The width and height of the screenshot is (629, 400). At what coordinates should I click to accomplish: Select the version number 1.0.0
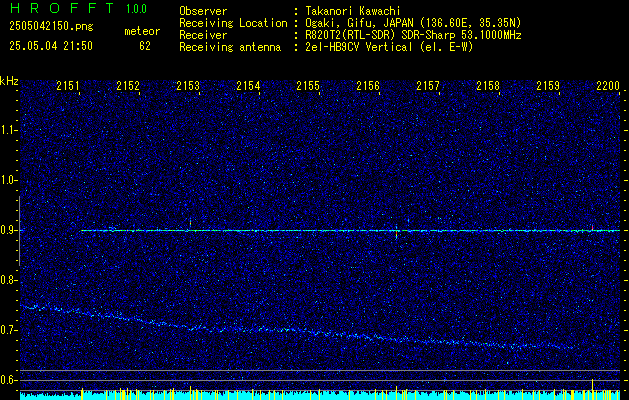pyautogui.click(x=136, y=9)
